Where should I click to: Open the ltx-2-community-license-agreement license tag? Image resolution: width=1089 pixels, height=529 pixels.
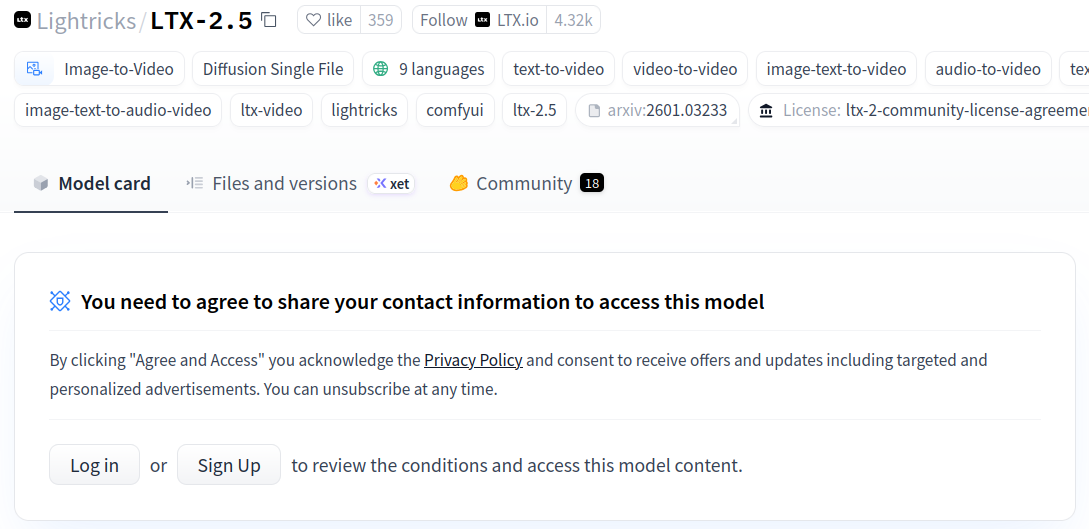point(918,110)
